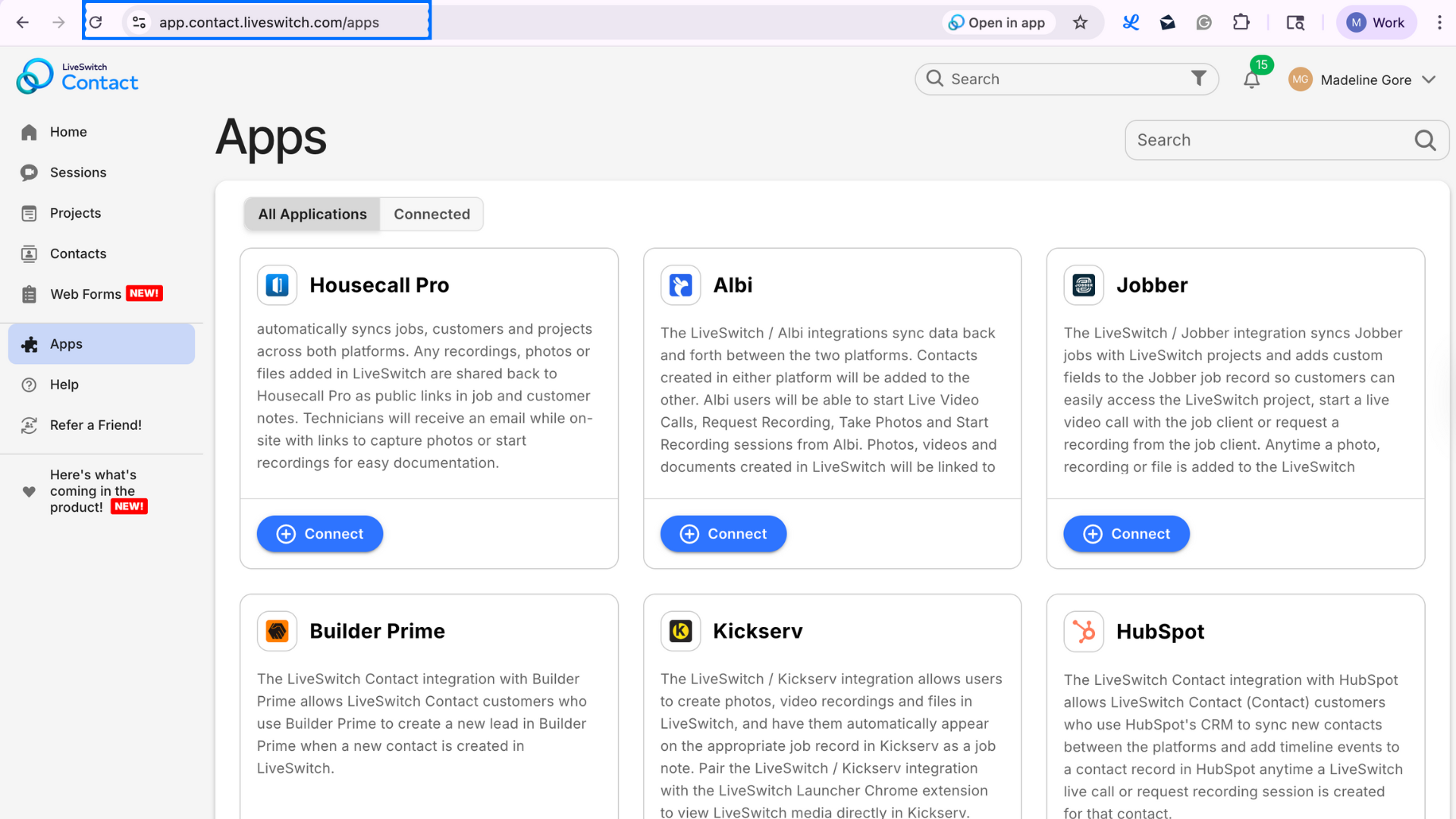Screen dimensions: 1456x819
Task: Connect the Jobber app
Action: click(x=1126, y=534)
